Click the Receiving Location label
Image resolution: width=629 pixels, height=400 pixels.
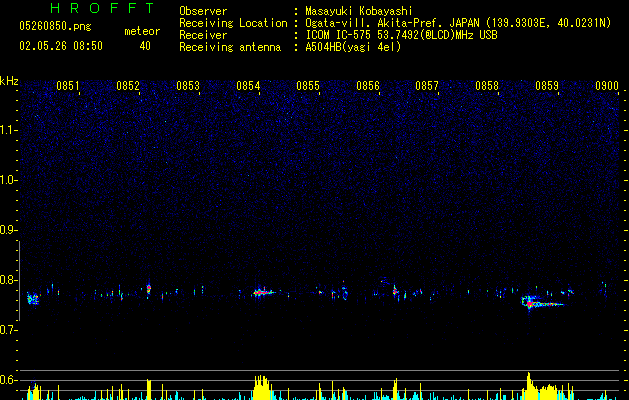pos(233,23)
